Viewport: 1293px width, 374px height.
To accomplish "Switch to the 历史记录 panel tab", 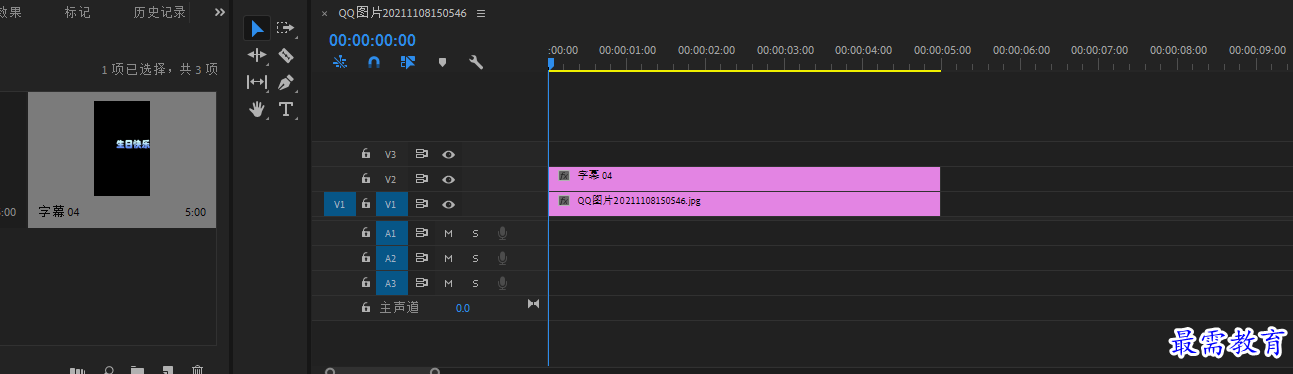I will [x=160, y=13].
